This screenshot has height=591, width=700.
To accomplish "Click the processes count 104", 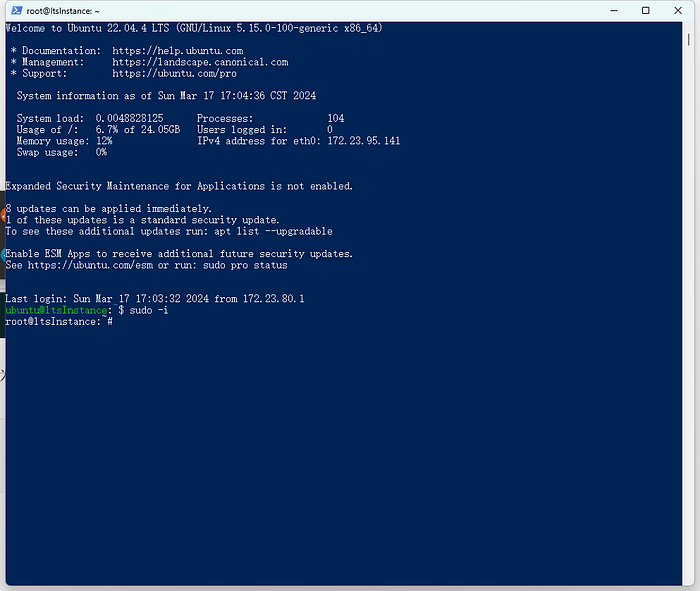I will point(336,118).
